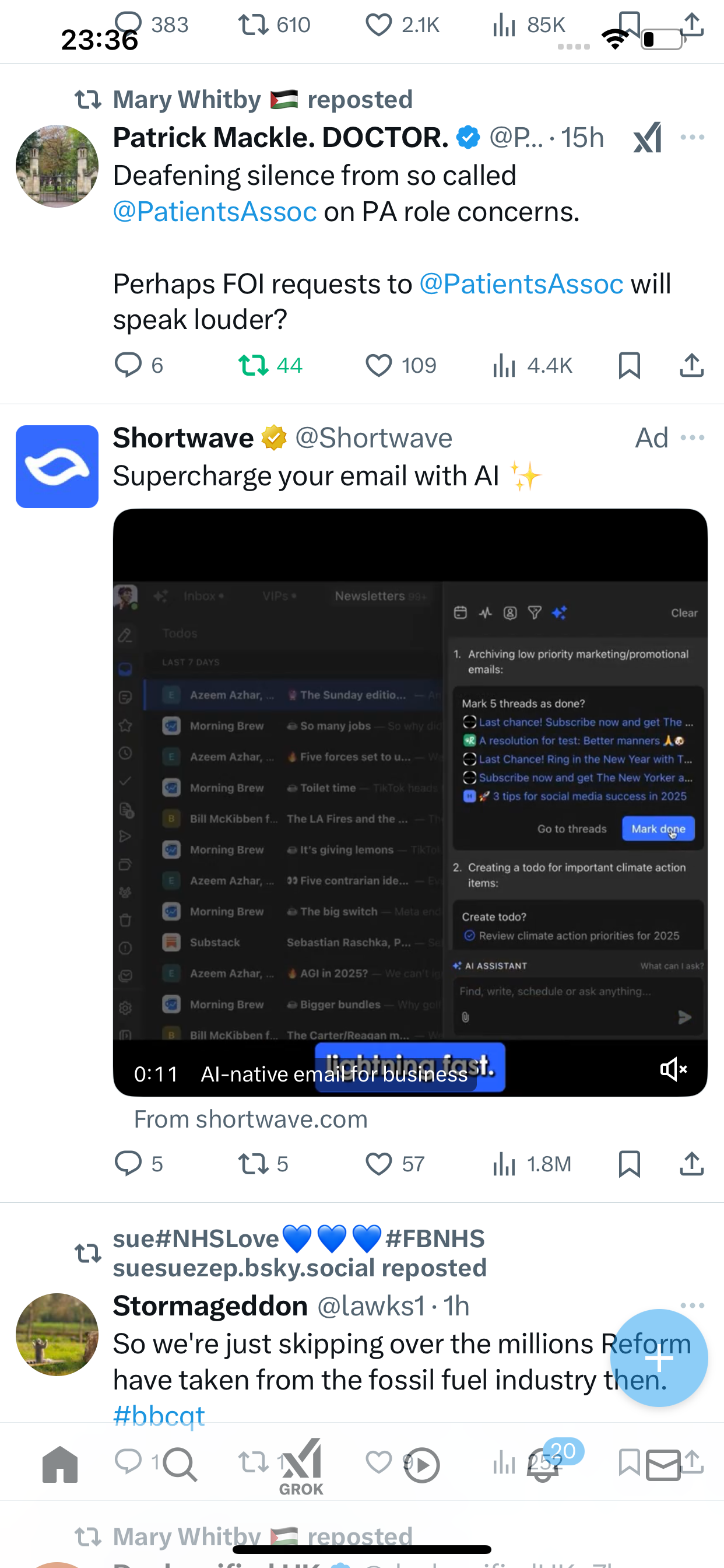The height and width of the screenshot is (1568, 724).
Task: Unmute the Shortwave video
Action: pos(673,1069)
